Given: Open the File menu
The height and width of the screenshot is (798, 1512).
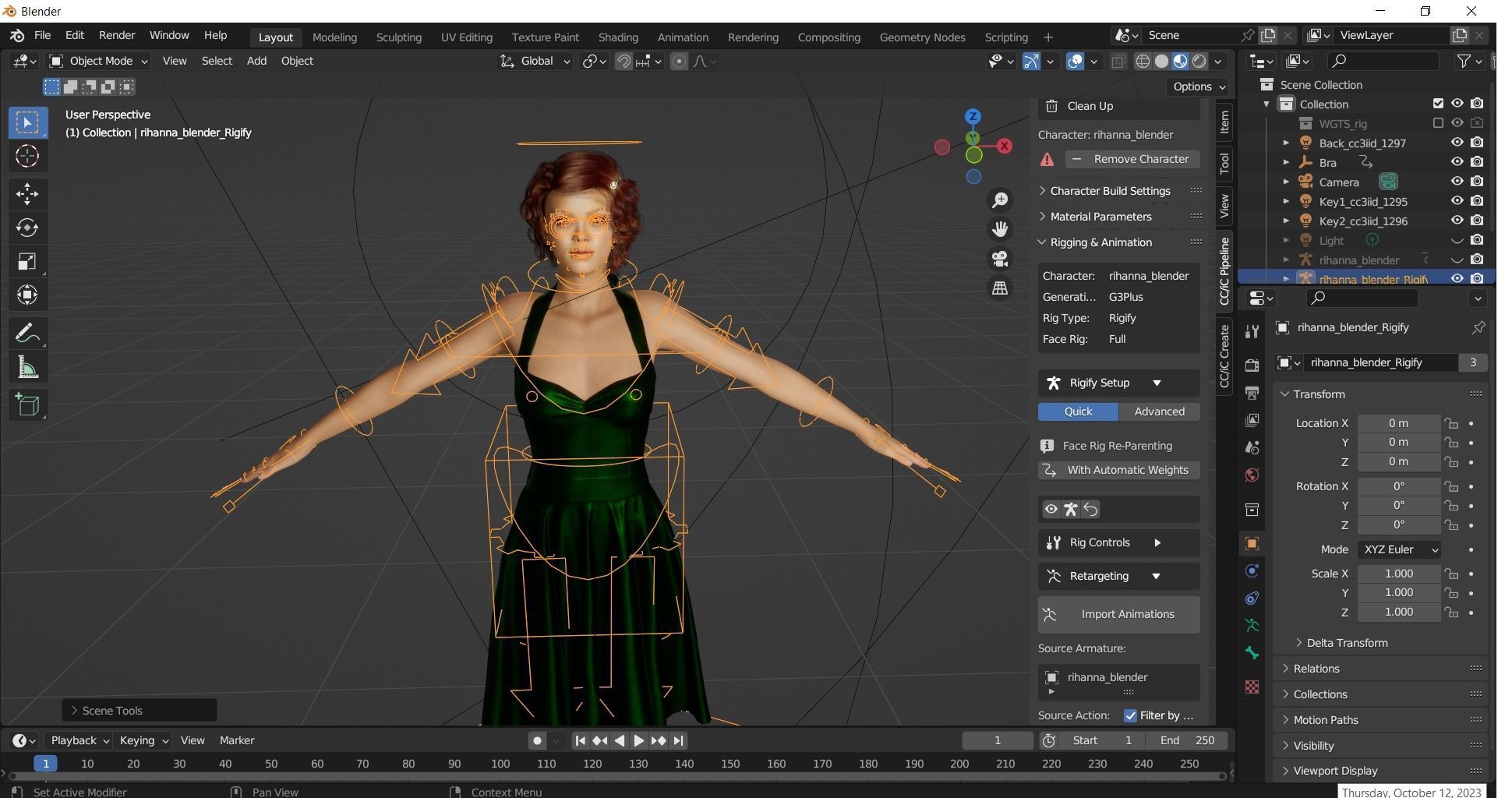Looking at the screenshot, I should (x=42, y=36).
